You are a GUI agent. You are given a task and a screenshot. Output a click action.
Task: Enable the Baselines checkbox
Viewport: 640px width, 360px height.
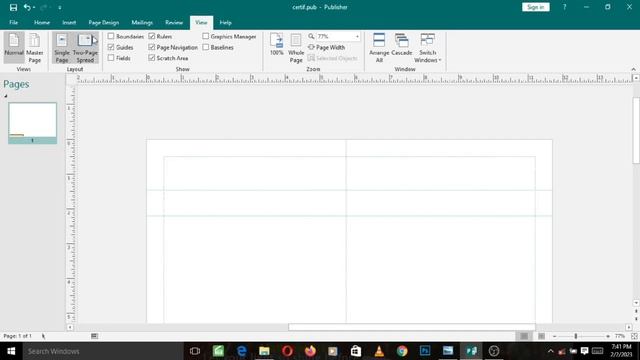[206, 47]
